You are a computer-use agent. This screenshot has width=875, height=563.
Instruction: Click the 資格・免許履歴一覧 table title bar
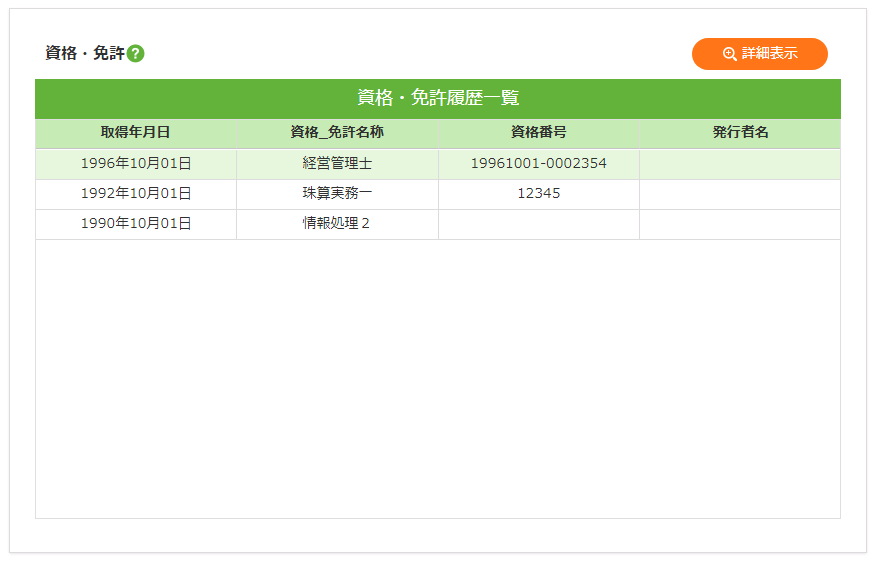tap(438, 98)
